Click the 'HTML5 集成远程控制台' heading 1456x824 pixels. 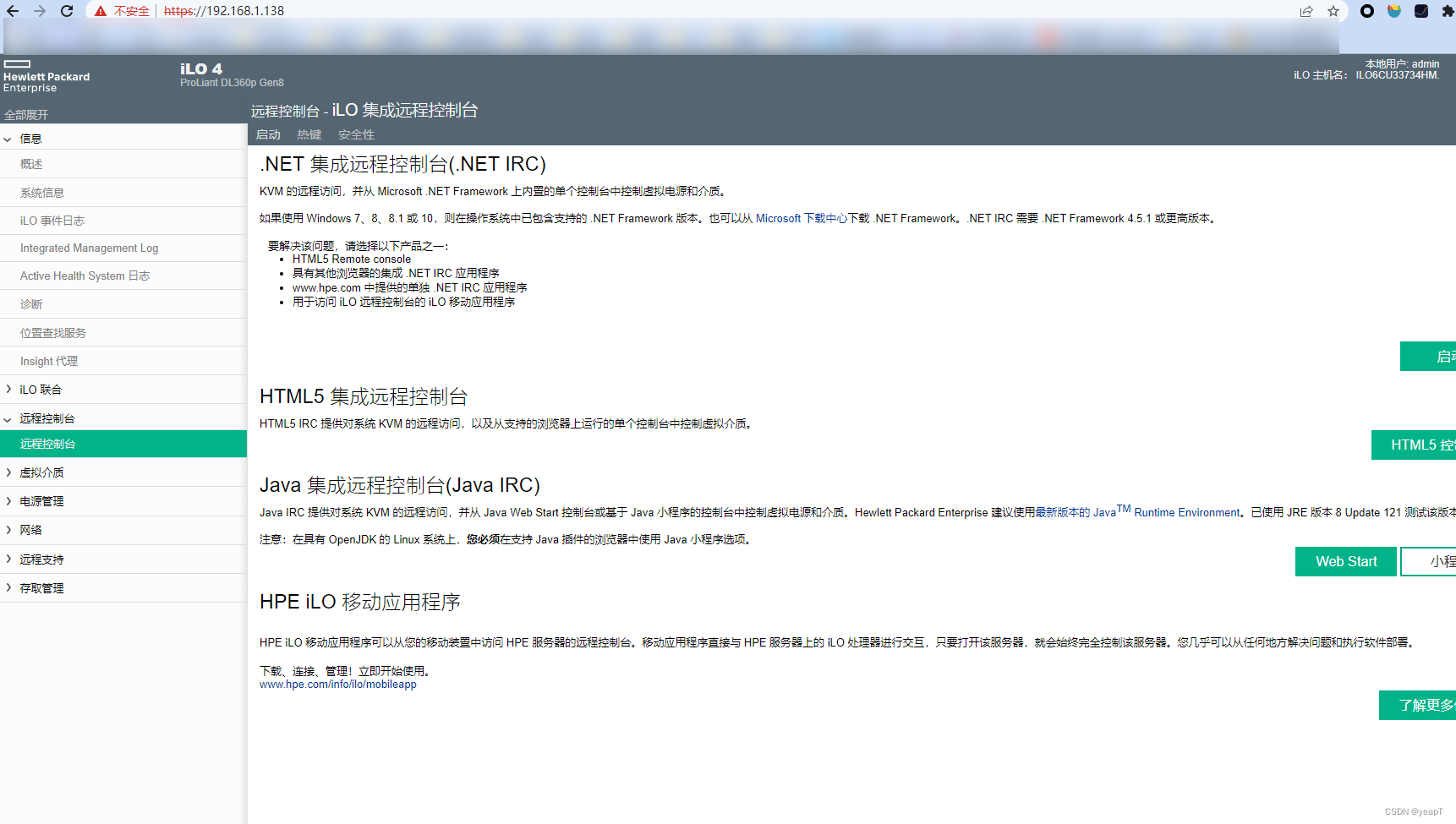coord(364,396)
